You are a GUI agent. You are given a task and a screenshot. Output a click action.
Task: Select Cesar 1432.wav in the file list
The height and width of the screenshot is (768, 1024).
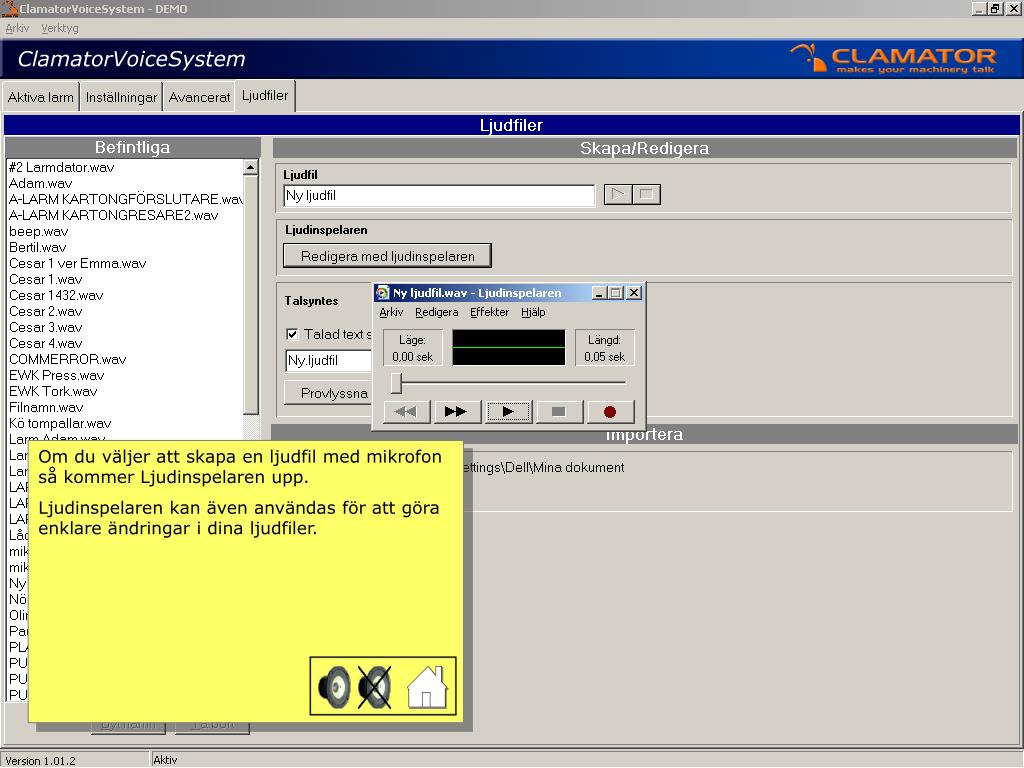56,295
